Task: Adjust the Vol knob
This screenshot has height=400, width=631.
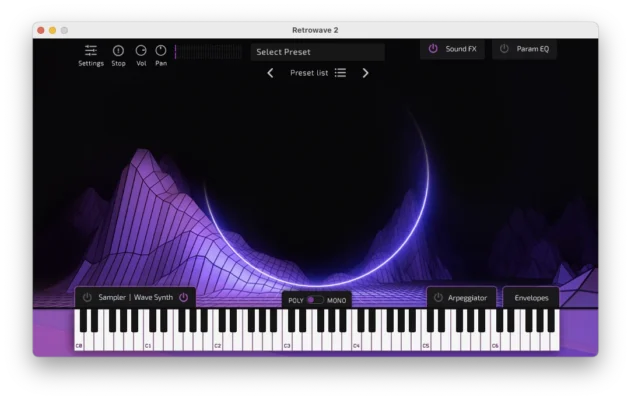Action: point(141,51)
